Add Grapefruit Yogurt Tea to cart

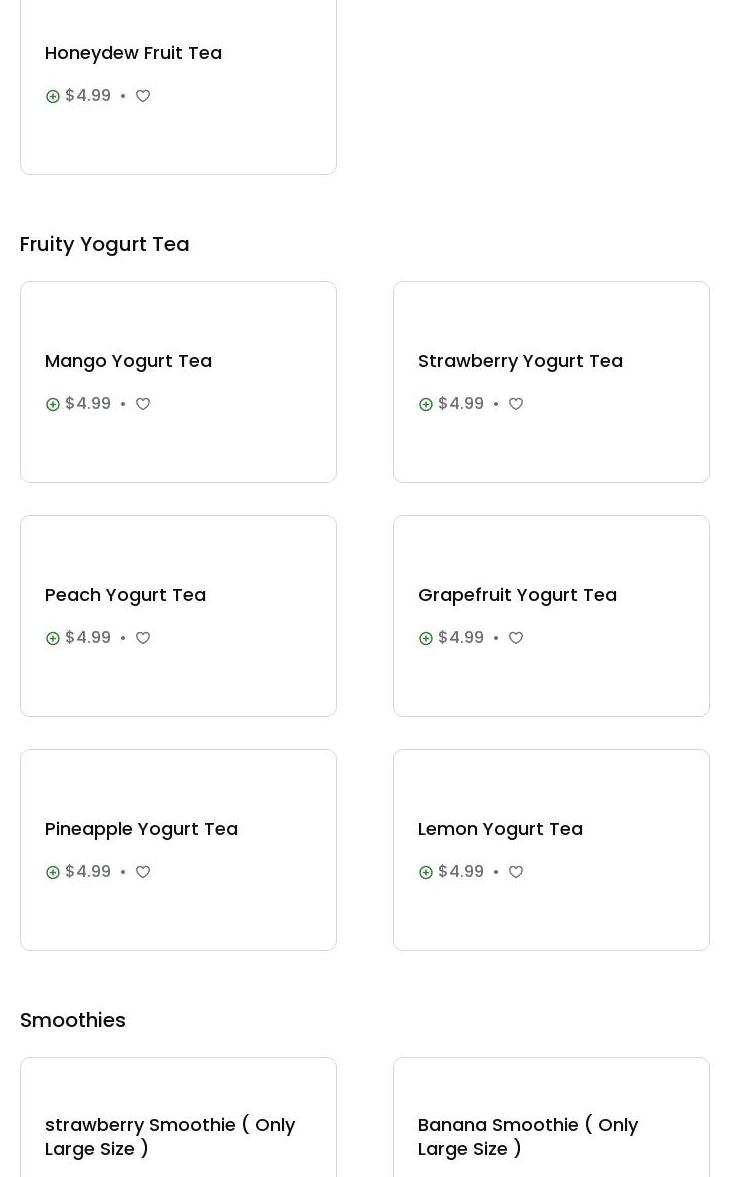[426, 639]
